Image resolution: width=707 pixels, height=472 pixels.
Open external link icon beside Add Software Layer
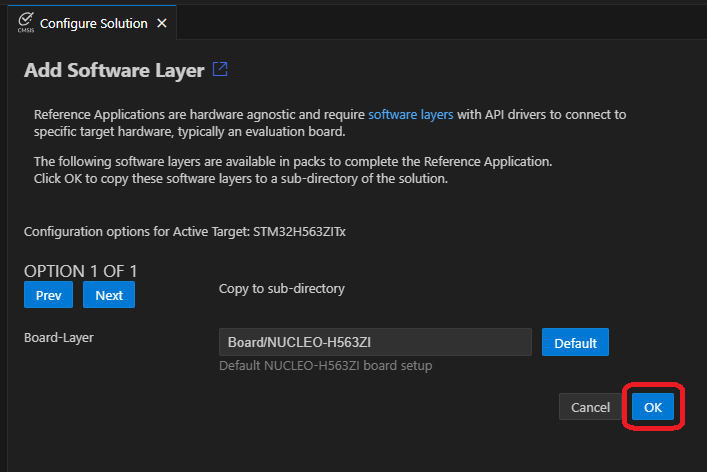coord(220,70)
